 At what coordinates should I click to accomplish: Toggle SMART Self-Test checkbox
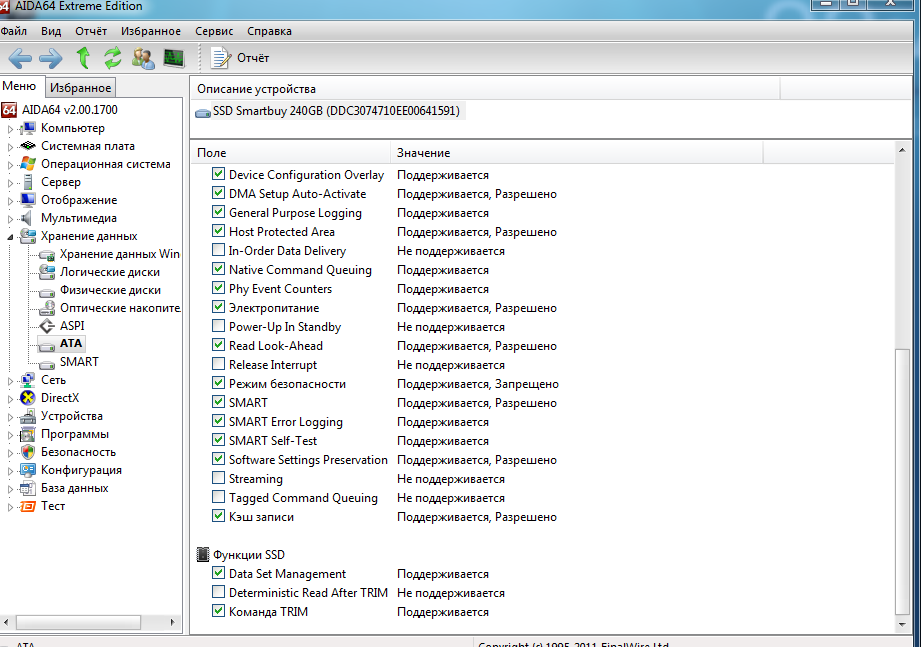point(219,440)
